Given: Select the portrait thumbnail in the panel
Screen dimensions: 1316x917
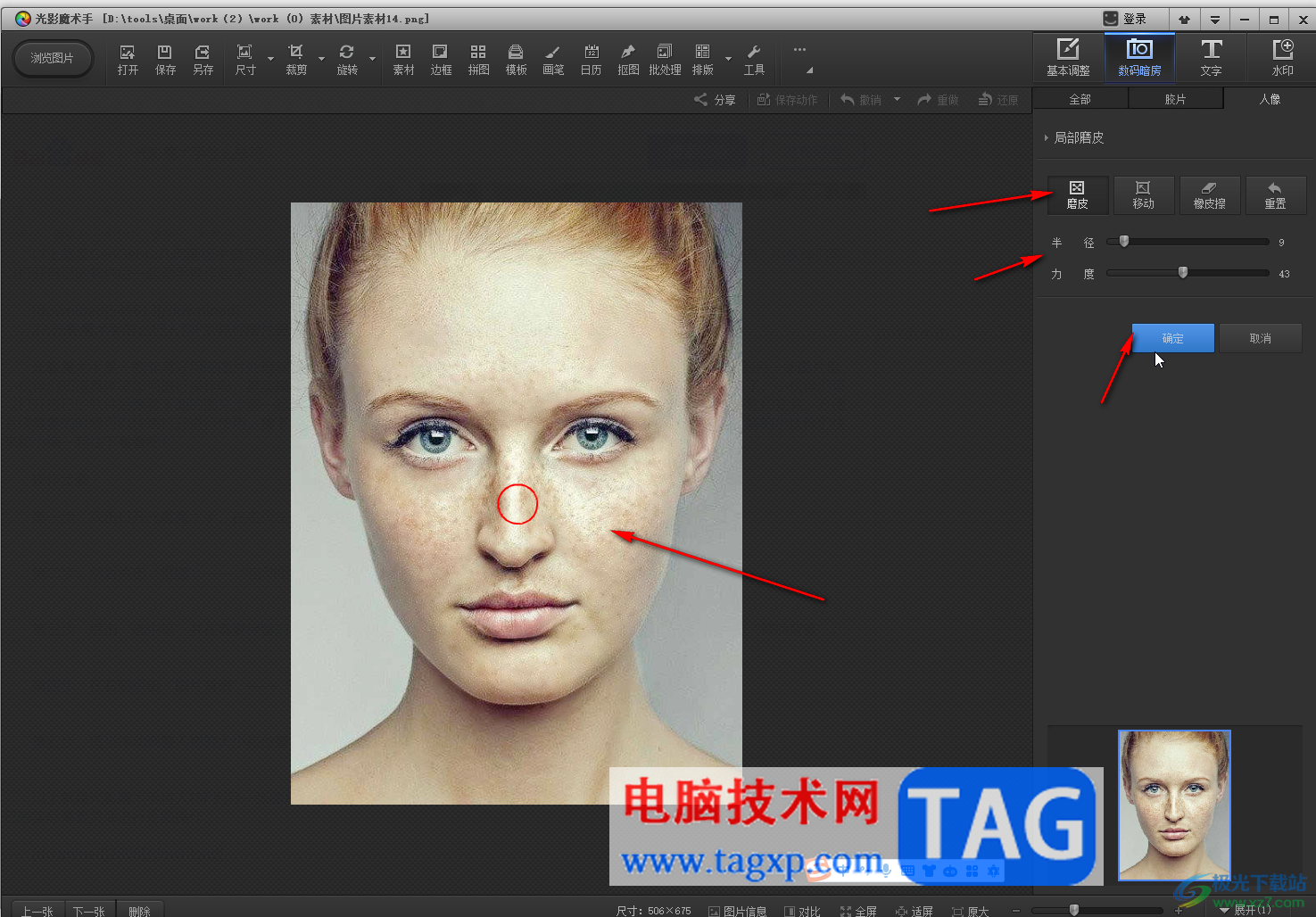Looking at the screenshot, I should coord(1175,805).
